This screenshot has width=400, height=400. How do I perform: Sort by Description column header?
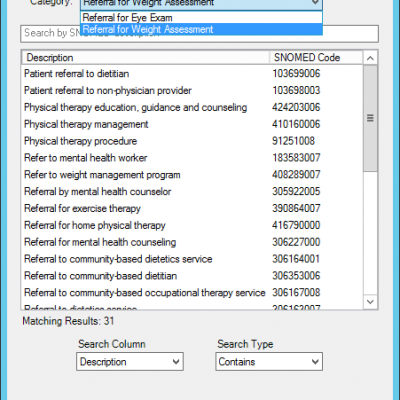pos(146,58)
